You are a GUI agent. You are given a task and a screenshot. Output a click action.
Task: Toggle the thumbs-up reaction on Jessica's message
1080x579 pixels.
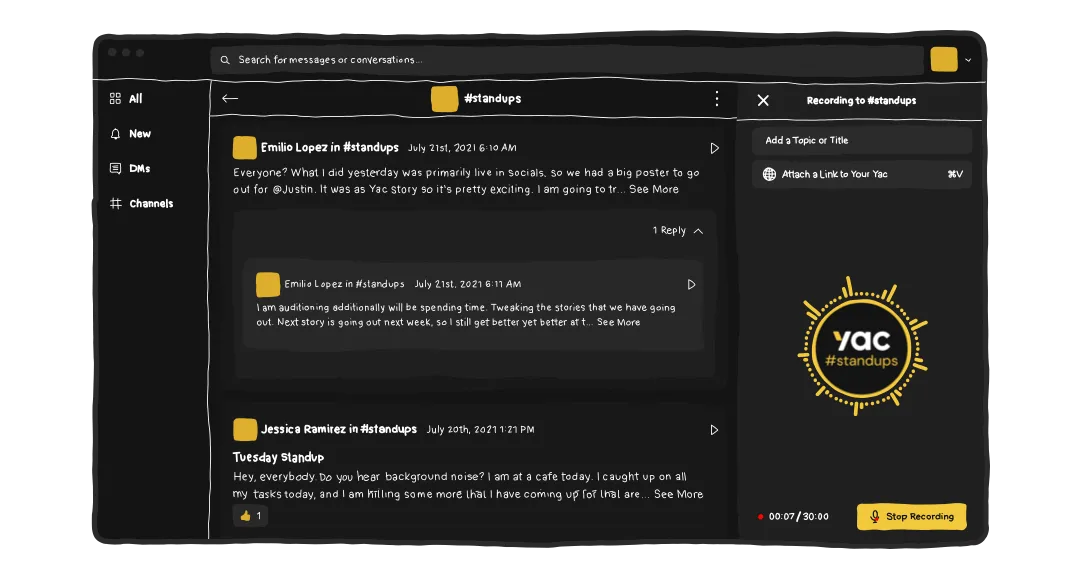pos(251,516)
